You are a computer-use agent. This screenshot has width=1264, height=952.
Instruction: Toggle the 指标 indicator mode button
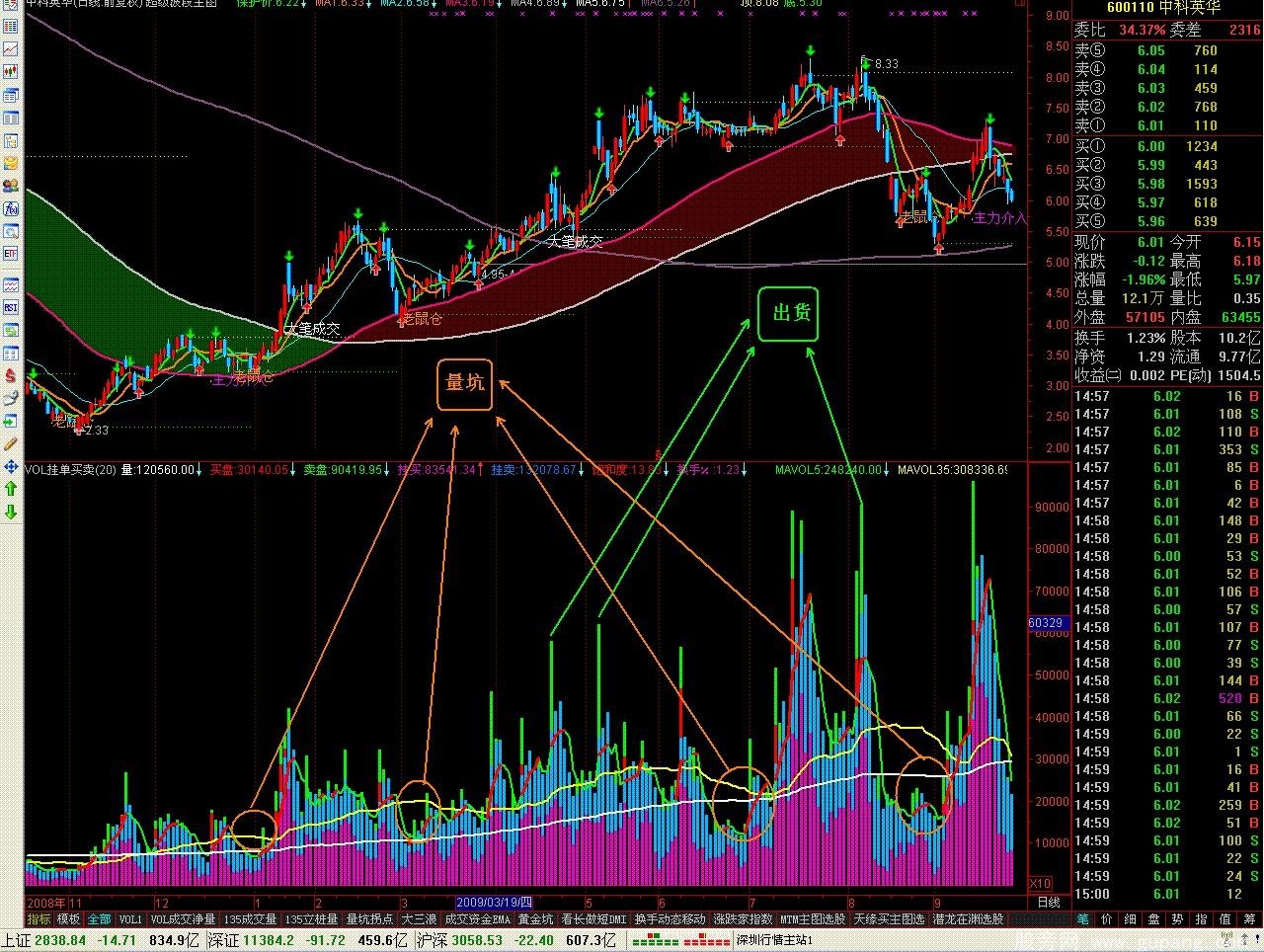(39, 919)
